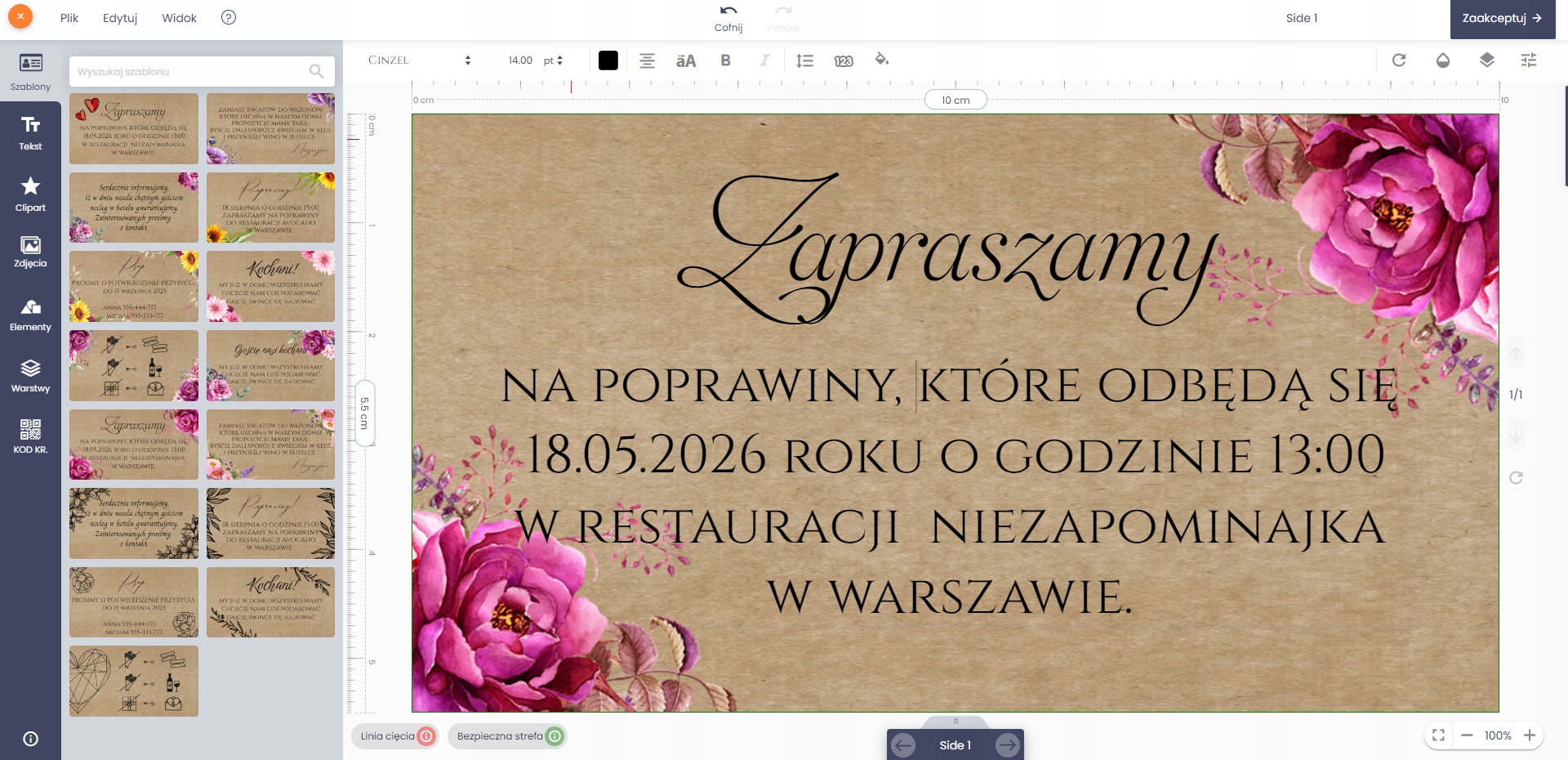
Task: Click the Zaakceptuj button
Action: pos(1502,18)
